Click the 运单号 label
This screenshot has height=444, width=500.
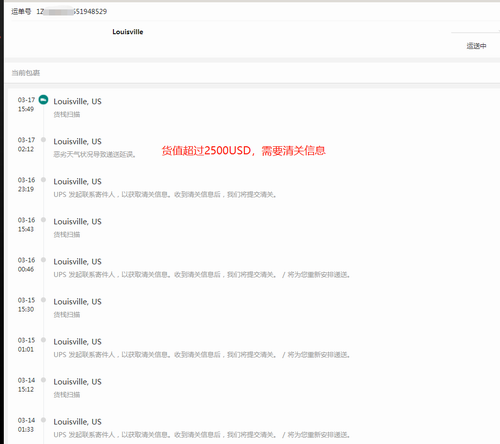[x=21, y=11]
